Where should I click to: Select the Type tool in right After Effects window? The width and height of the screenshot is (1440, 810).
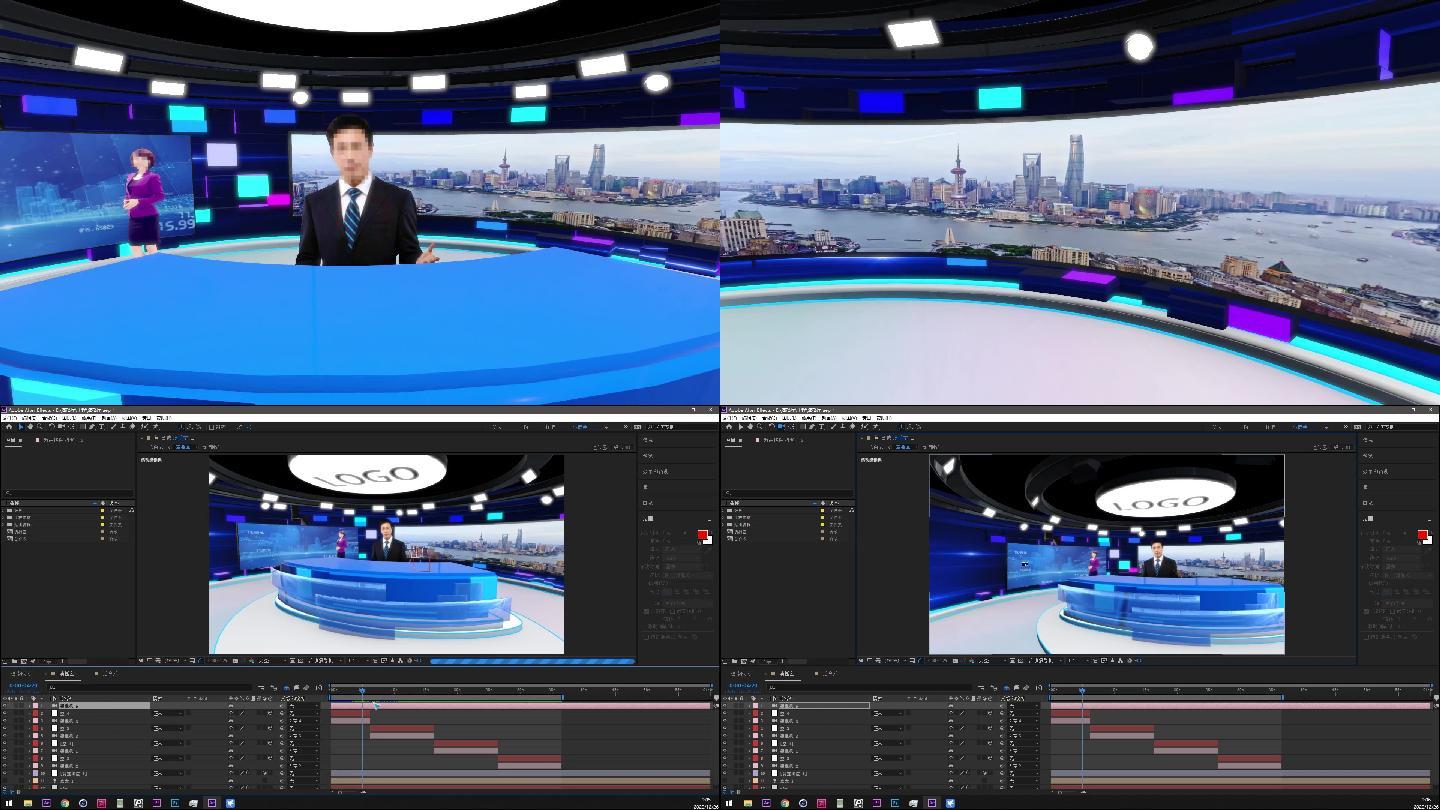821,427
